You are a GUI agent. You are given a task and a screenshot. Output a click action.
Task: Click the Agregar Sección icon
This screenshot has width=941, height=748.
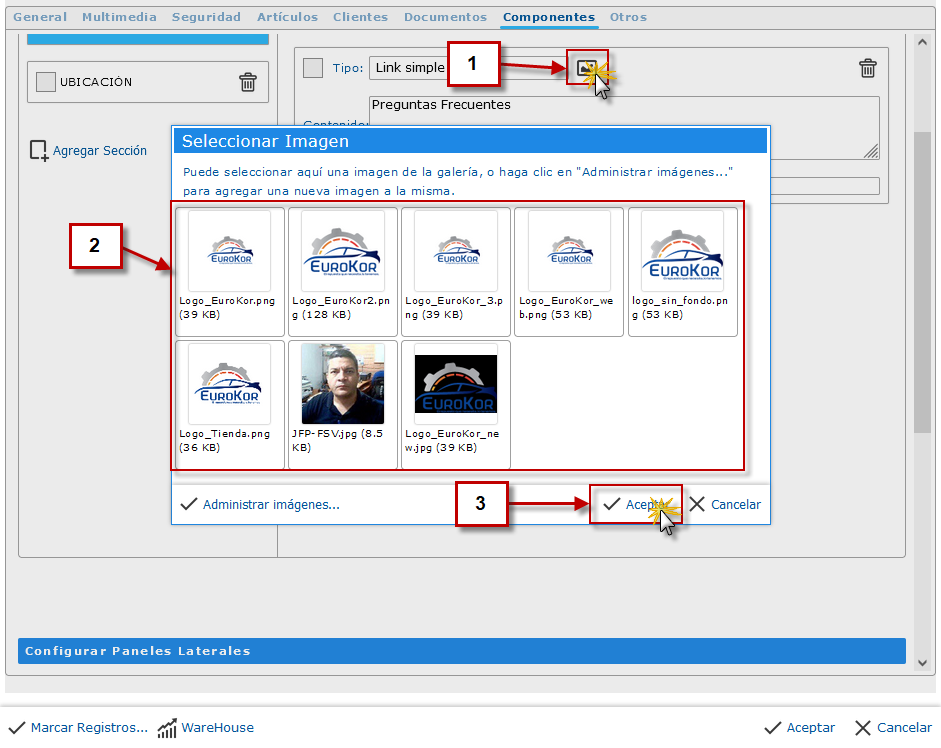point(39,151)
